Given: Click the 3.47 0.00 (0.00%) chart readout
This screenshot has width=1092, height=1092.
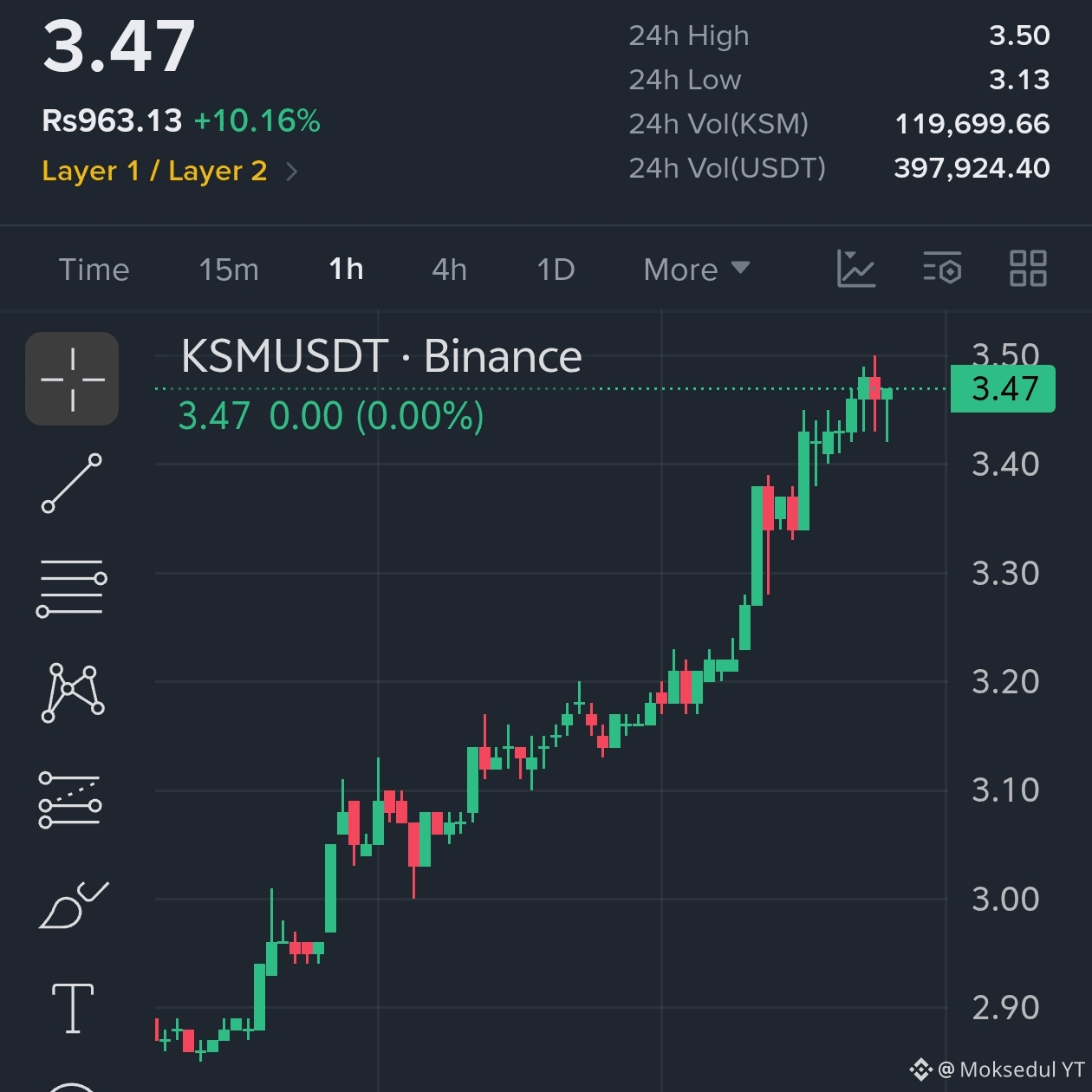Looking at the screenshot, I should tap(331, 416).
